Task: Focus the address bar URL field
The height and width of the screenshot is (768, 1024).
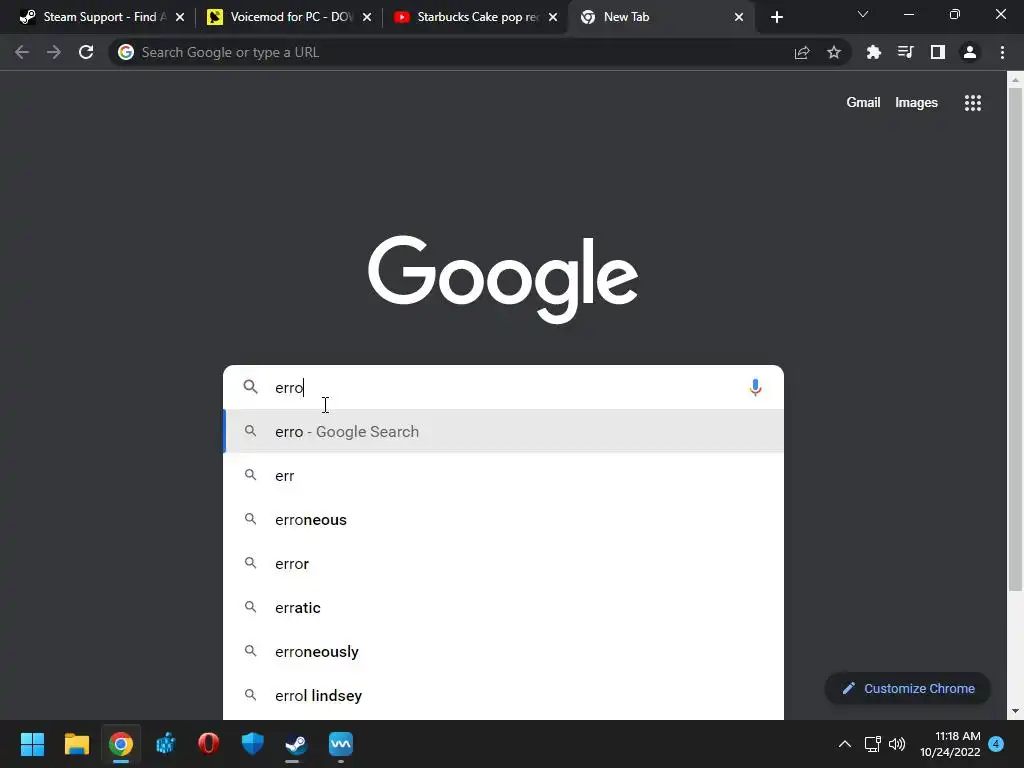Action: coord(457,52)
